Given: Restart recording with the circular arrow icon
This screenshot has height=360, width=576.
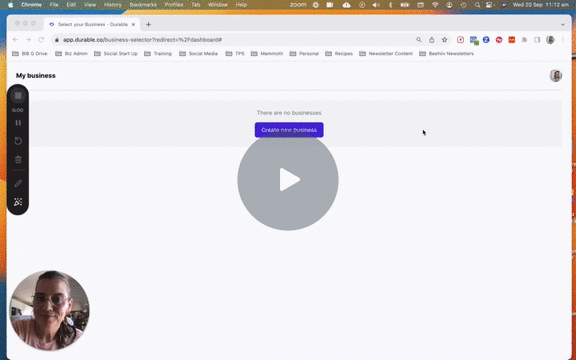Looking at the screenshot, I should [x=18, y=141].
